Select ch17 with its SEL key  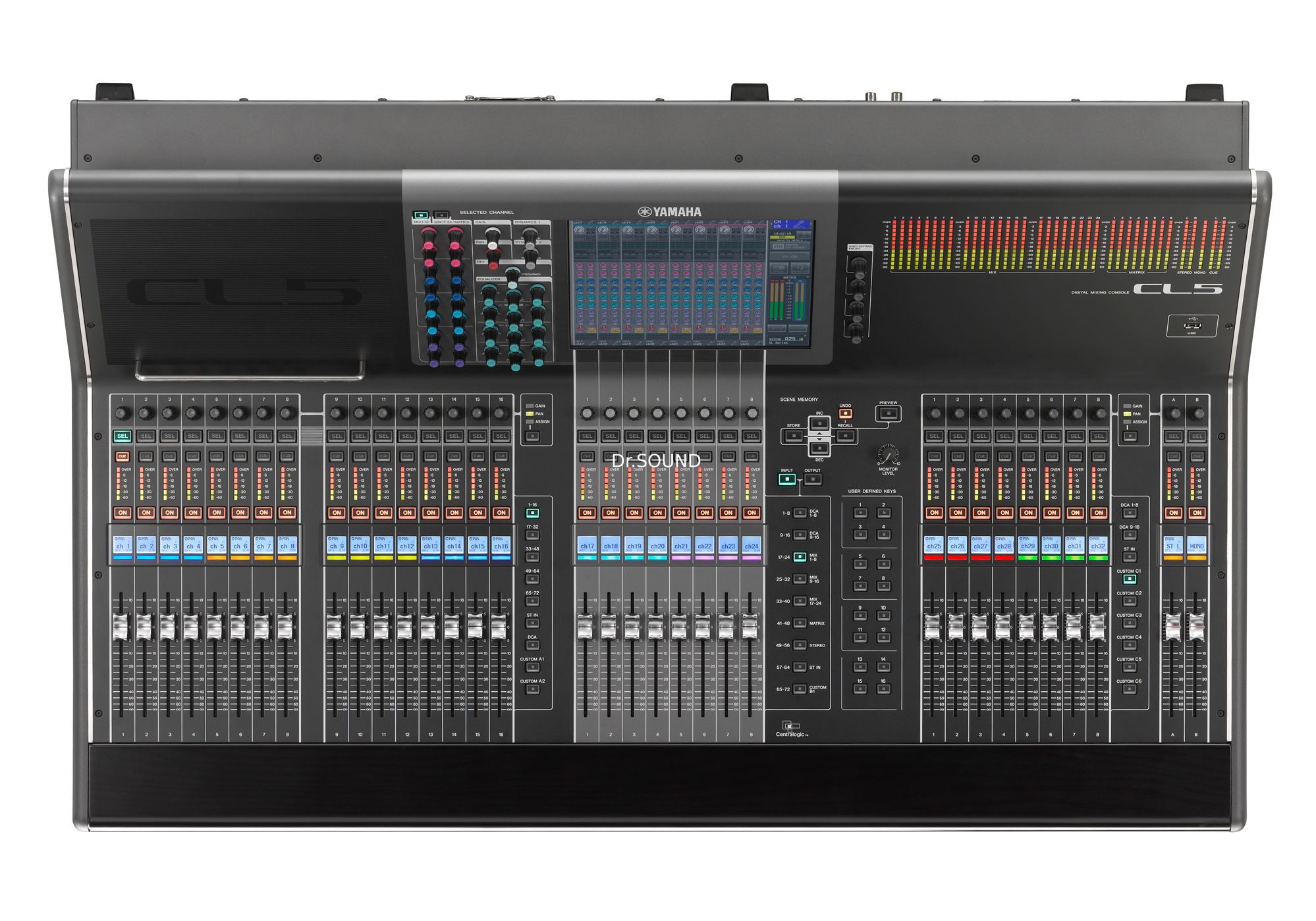click(587, 436)
